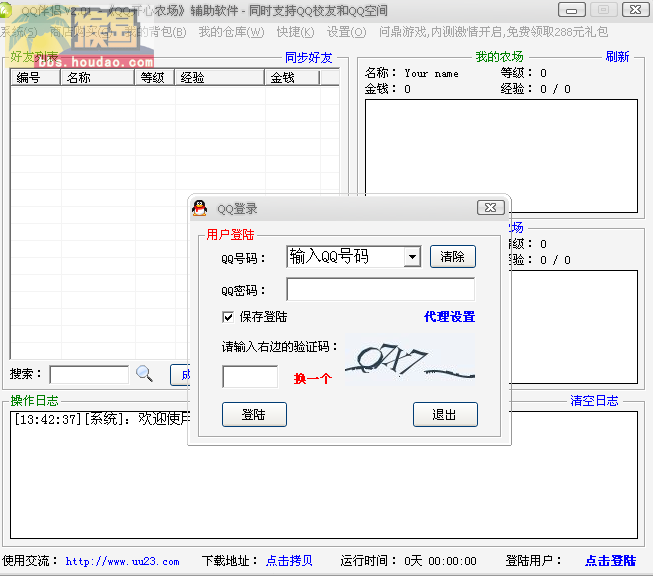Click the app icon in main title bar
Viewport: 653px width, 577px height.
[6, 10]
